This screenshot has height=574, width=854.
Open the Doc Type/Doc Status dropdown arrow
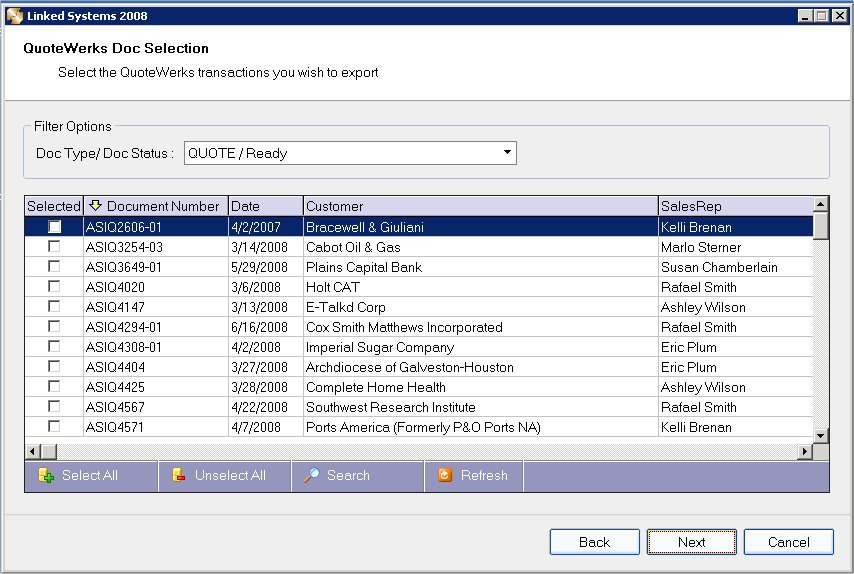click(507, 152)
